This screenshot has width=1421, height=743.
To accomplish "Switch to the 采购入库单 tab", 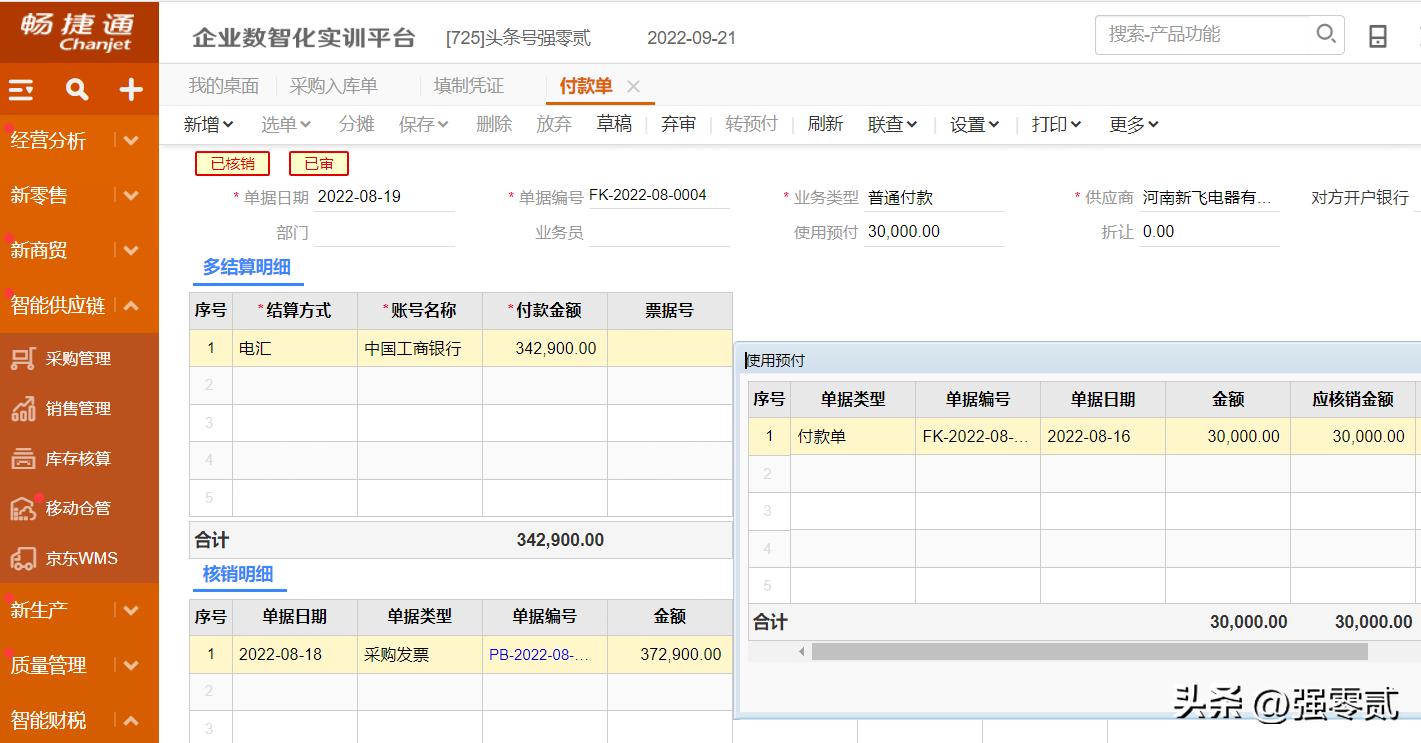I will 333,86.
